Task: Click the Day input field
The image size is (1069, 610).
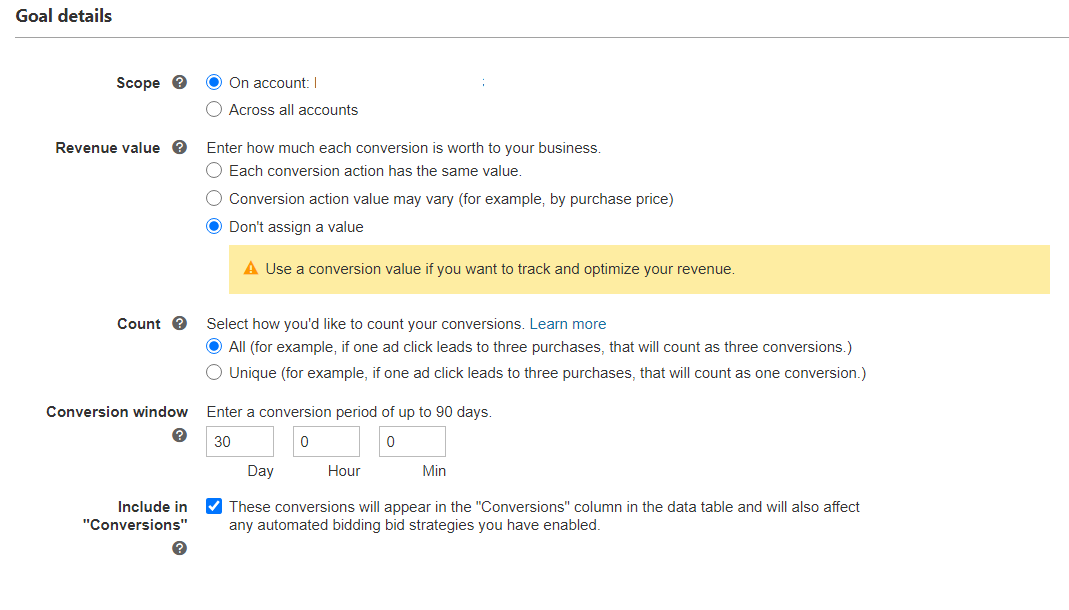Action: (x=239, y=441)
